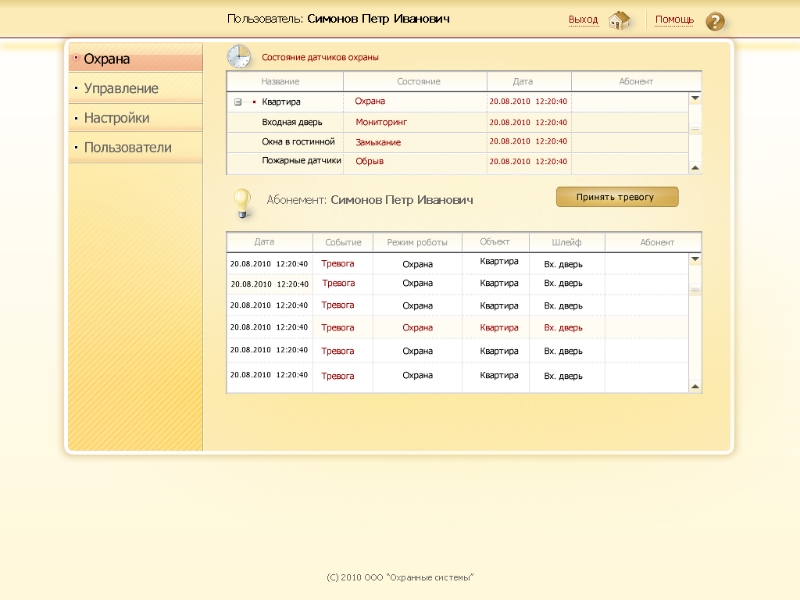Click the Режим роботы column header

point(417,242)
